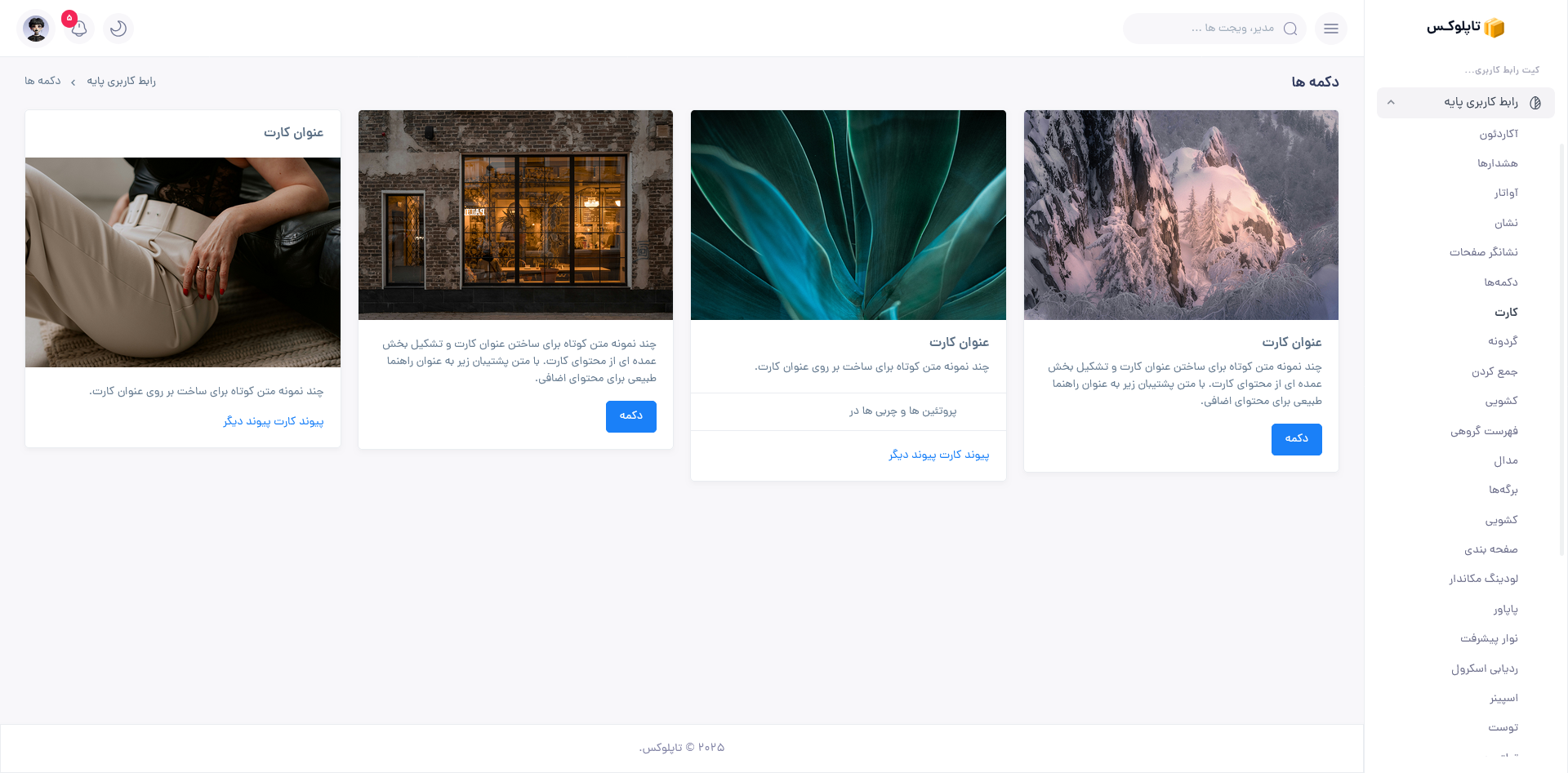The height and width of the screenshot is (773, 1568).
Task: Click the search magnifier icon
Action: coord(1290,29)
